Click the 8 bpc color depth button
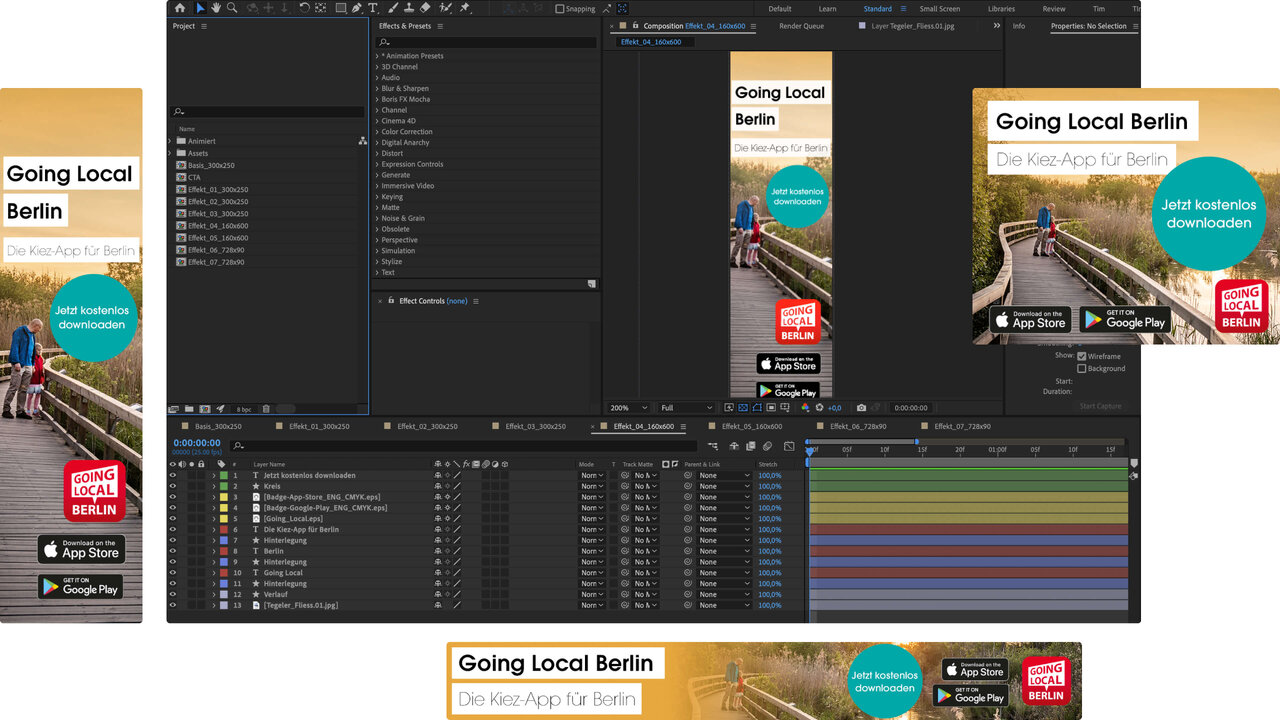Viewport: 1280px width, 720px height. (244, 409)
